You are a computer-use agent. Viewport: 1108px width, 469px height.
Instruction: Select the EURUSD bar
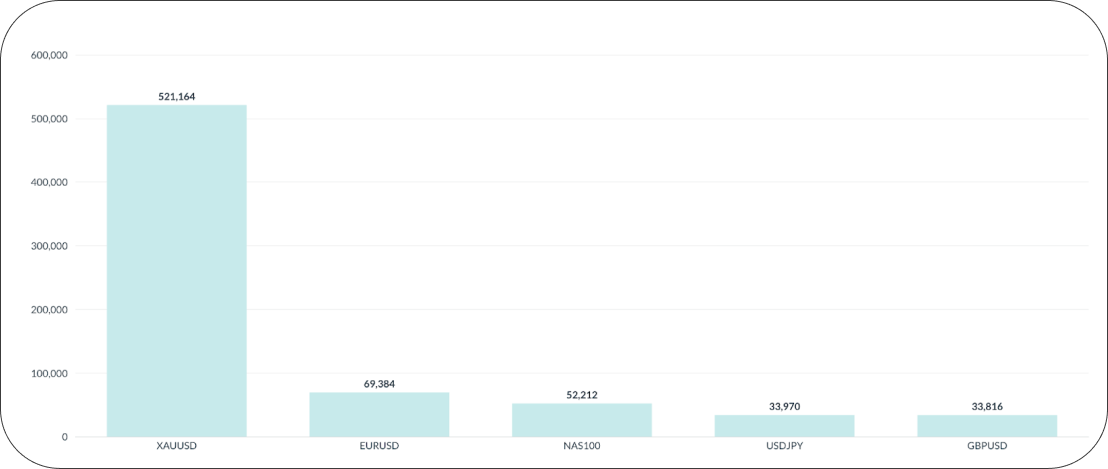click(x=379, y=415)
